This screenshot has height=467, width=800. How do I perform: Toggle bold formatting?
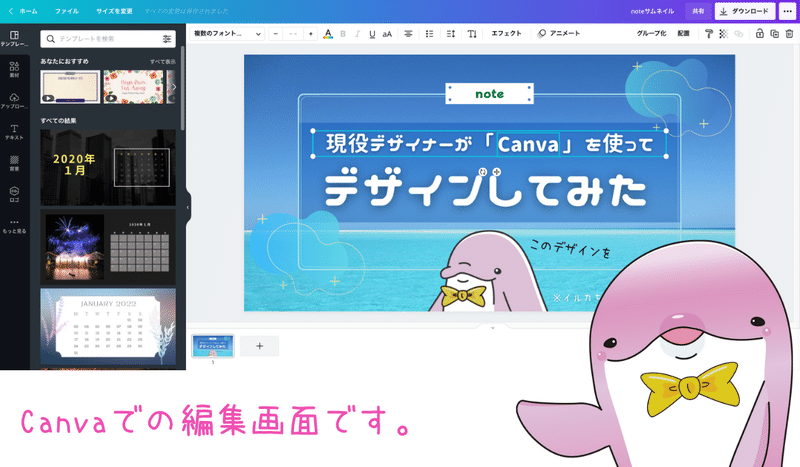[343, 34]
